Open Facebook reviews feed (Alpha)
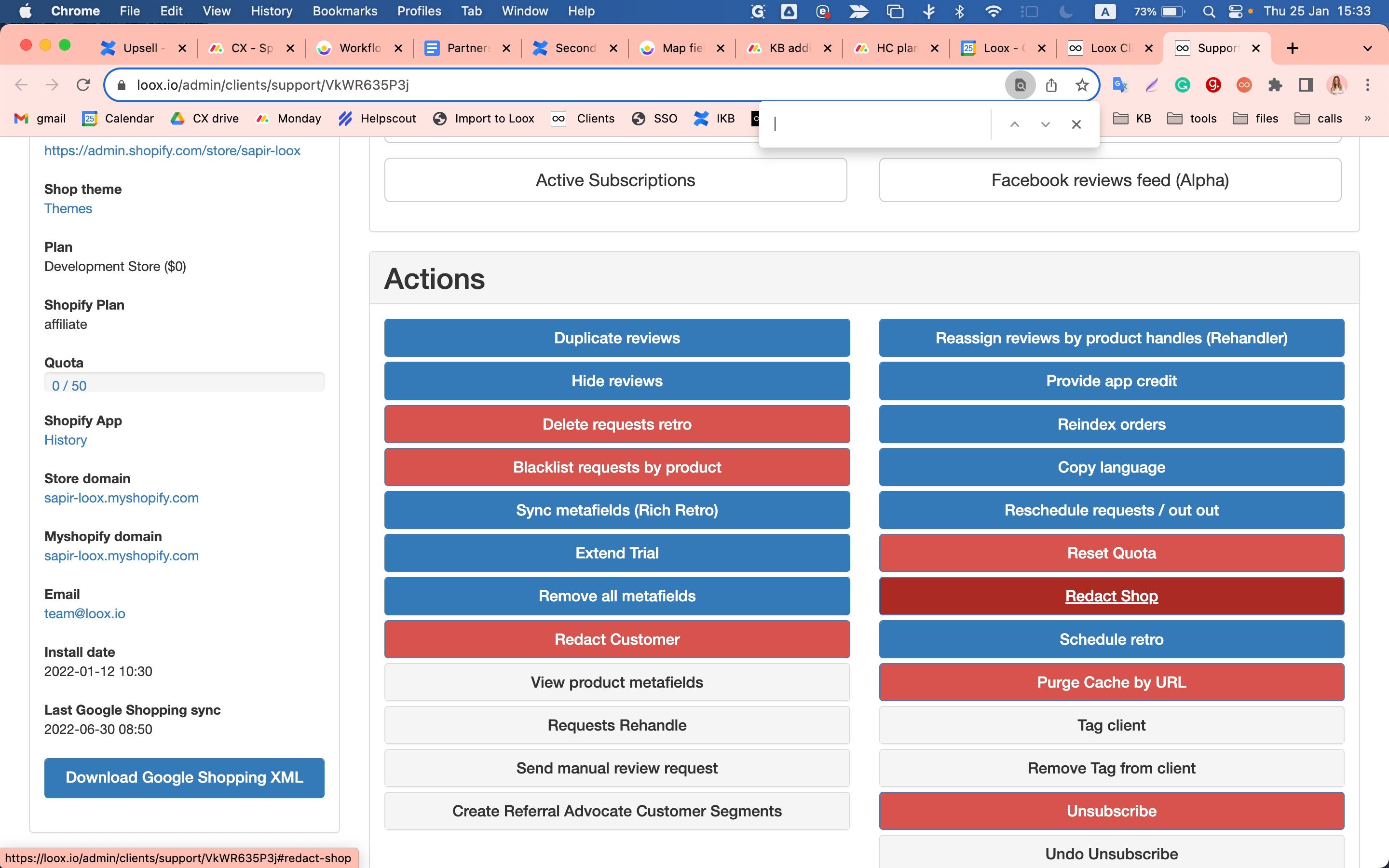 click(1110, 180)
